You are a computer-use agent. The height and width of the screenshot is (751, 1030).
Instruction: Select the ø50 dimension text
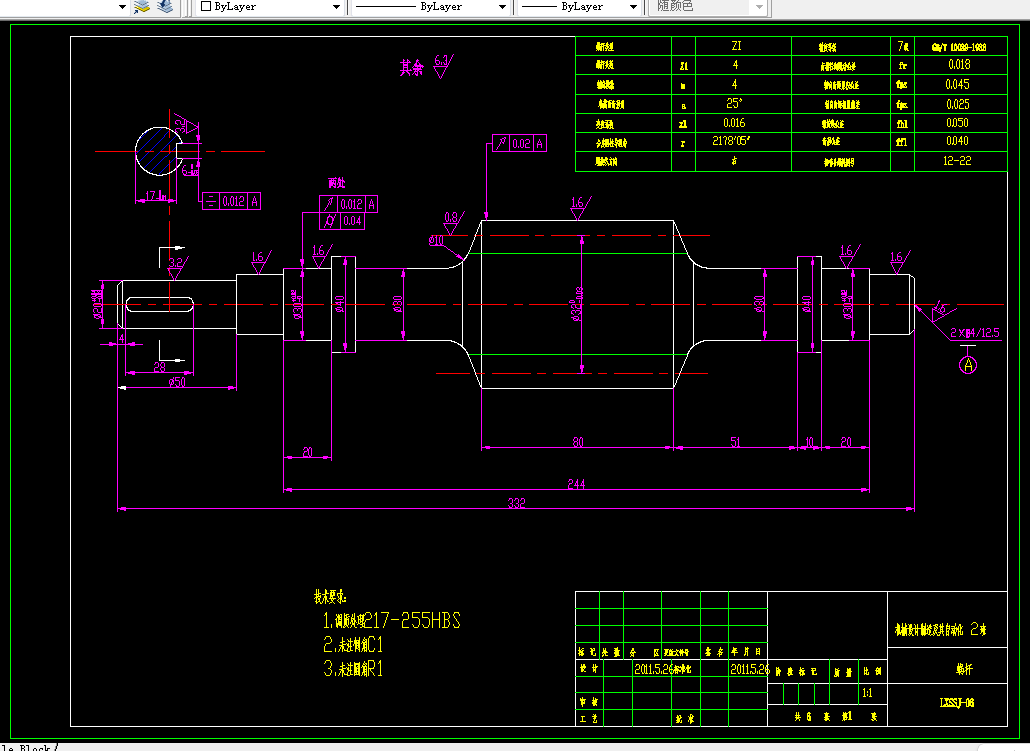point(177,382)
